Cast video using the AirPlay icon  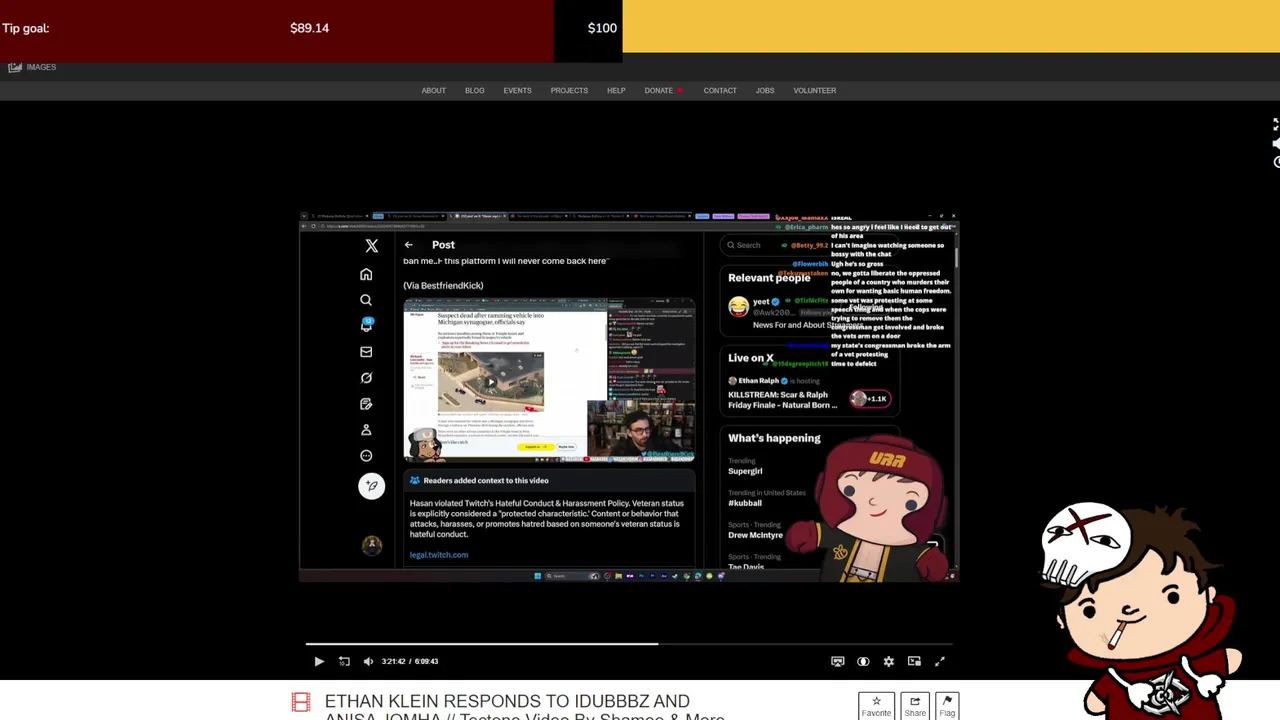coord(838,661)
